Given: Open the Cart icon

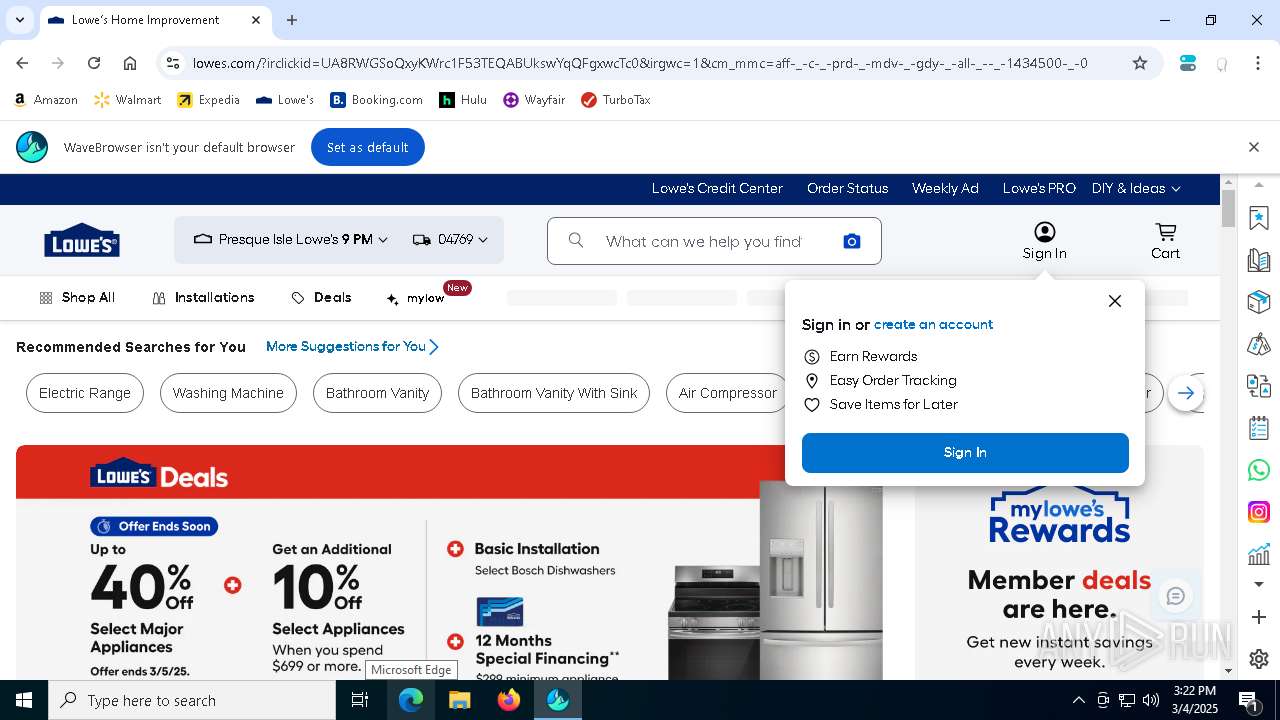Looking at the screenshot, I should click(1165, 241).
